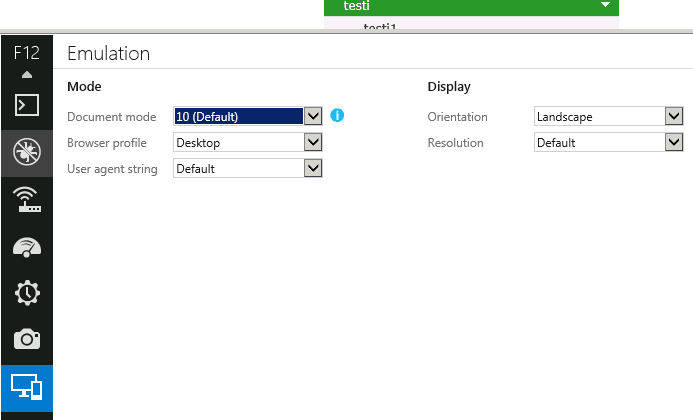
Task: Click the Emulation panel heading
Action: coord(108,54)
